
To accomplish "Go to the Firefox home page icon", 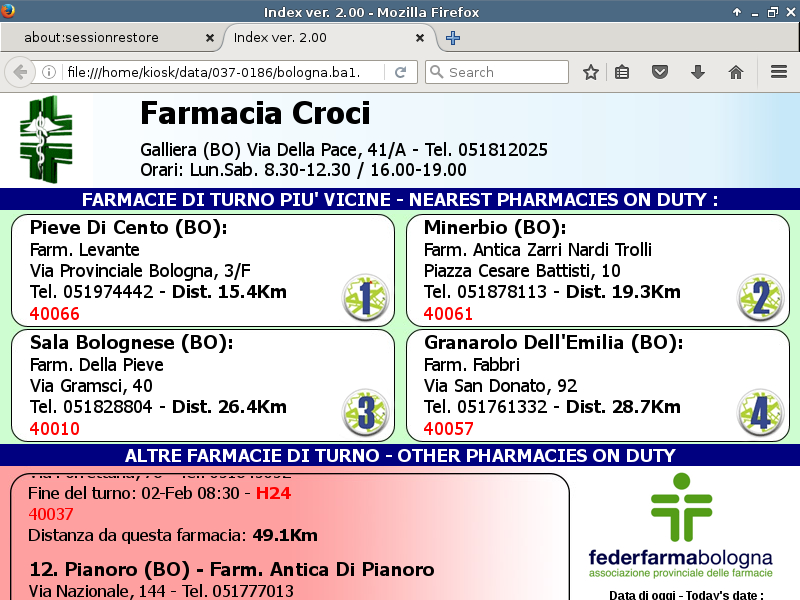I will [x=736, y=72].
